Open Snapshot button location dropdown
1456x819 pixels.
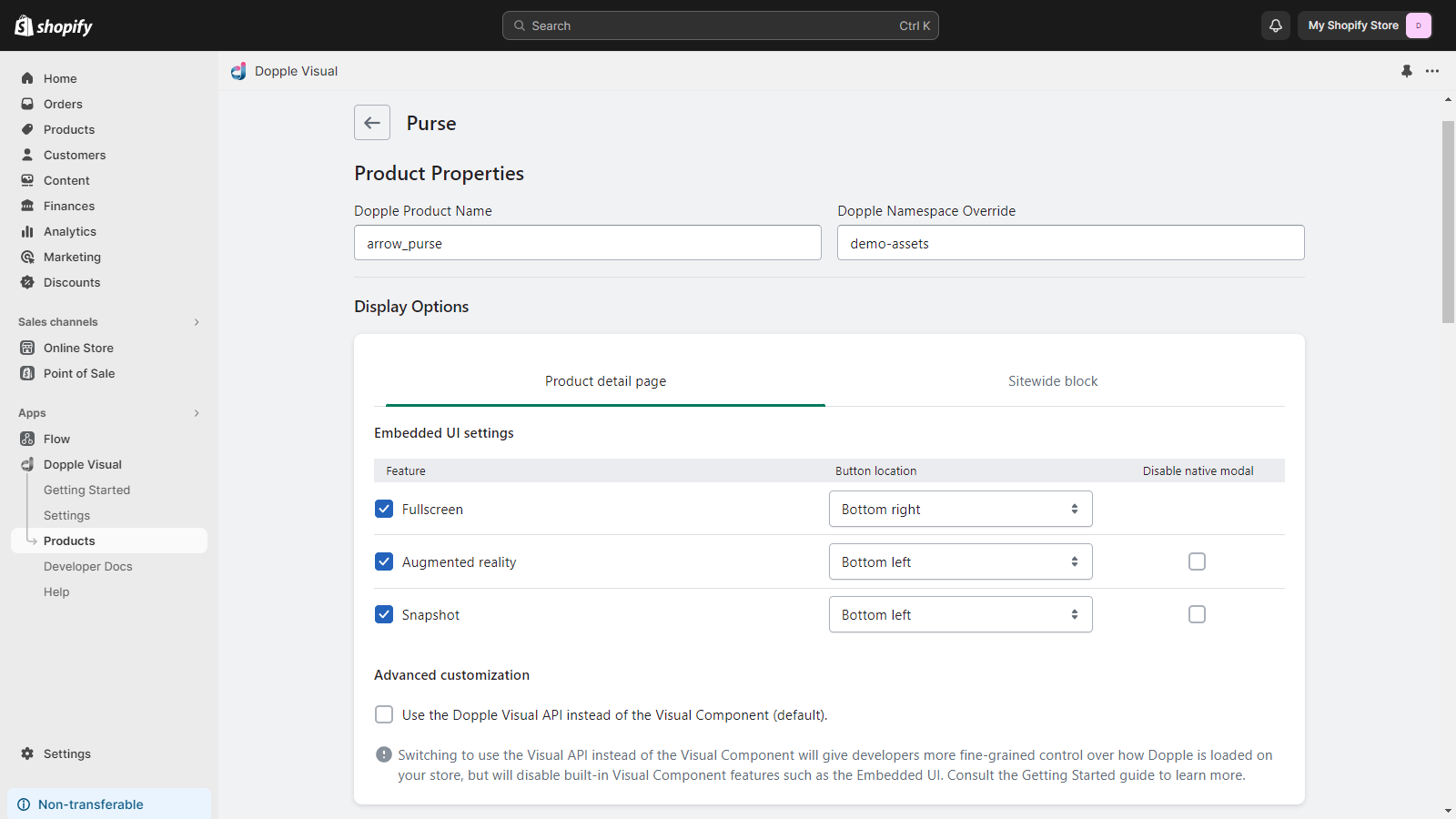click(x=960, y=614)
